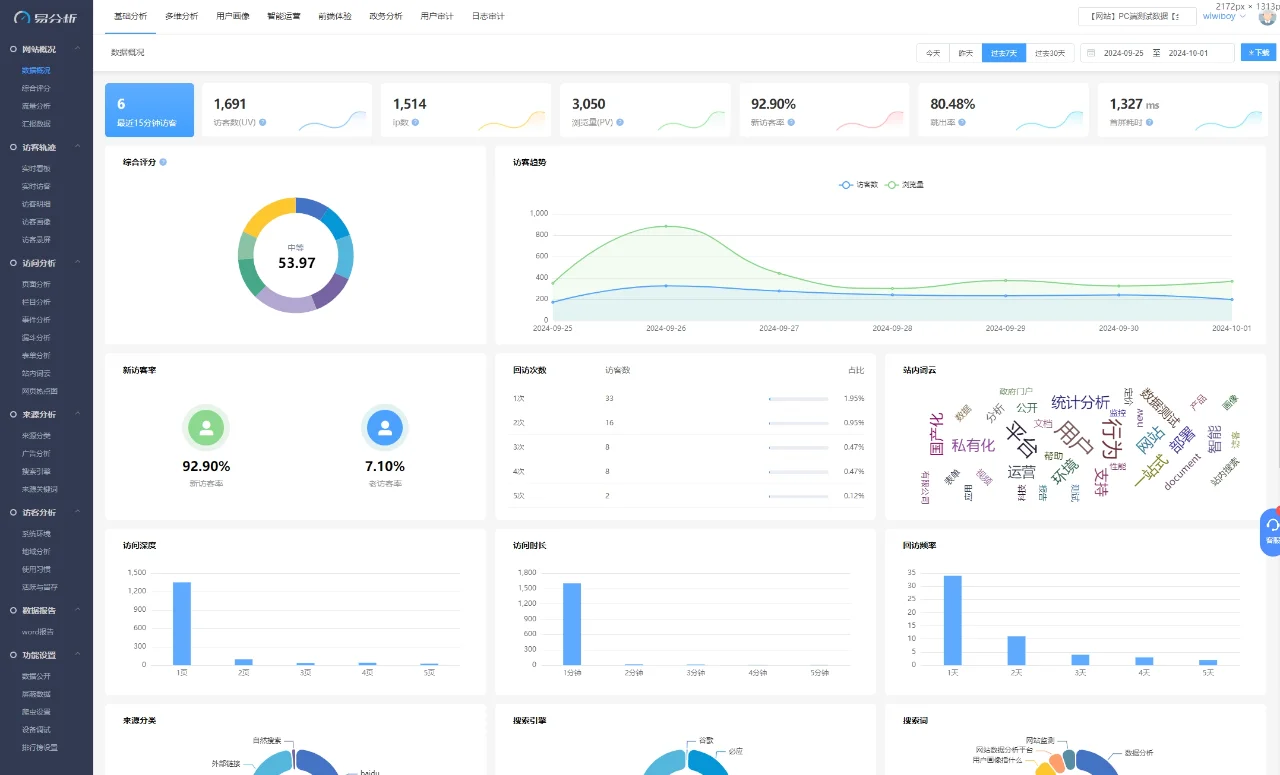Switch to the 智能运营 top tab
Image resolution: width=1280 pixels, height=775 pixels.
283,16
